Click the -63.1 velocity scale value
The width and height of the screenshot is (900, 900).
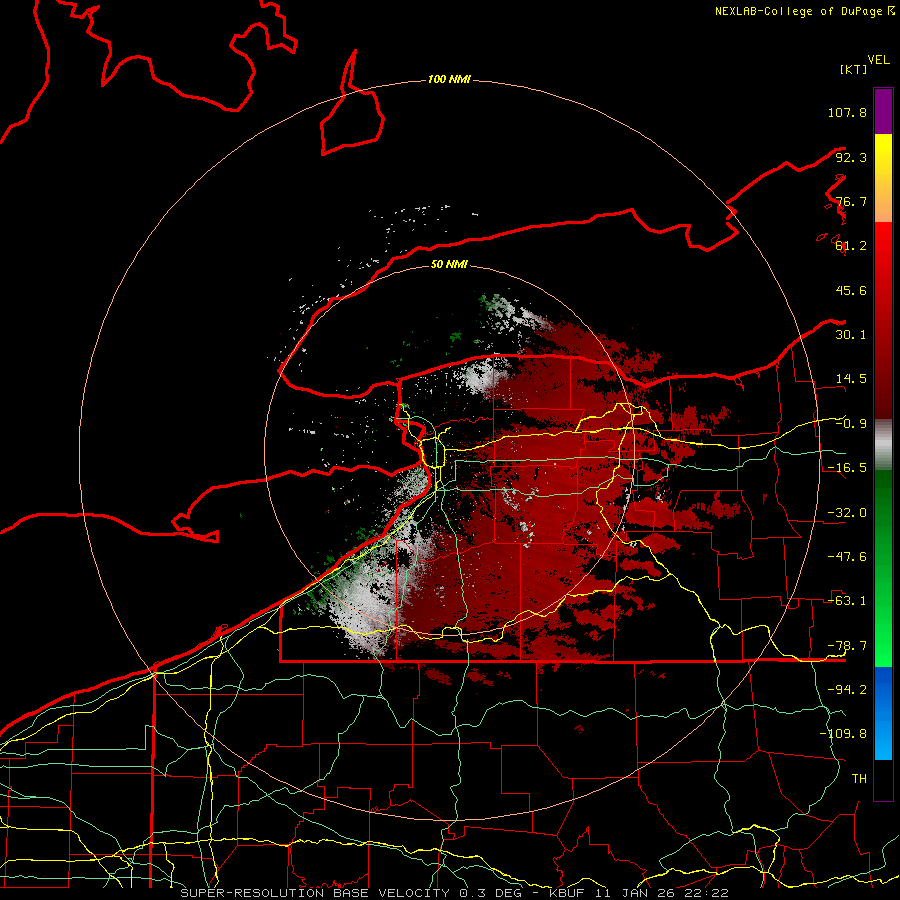point(847,601)
